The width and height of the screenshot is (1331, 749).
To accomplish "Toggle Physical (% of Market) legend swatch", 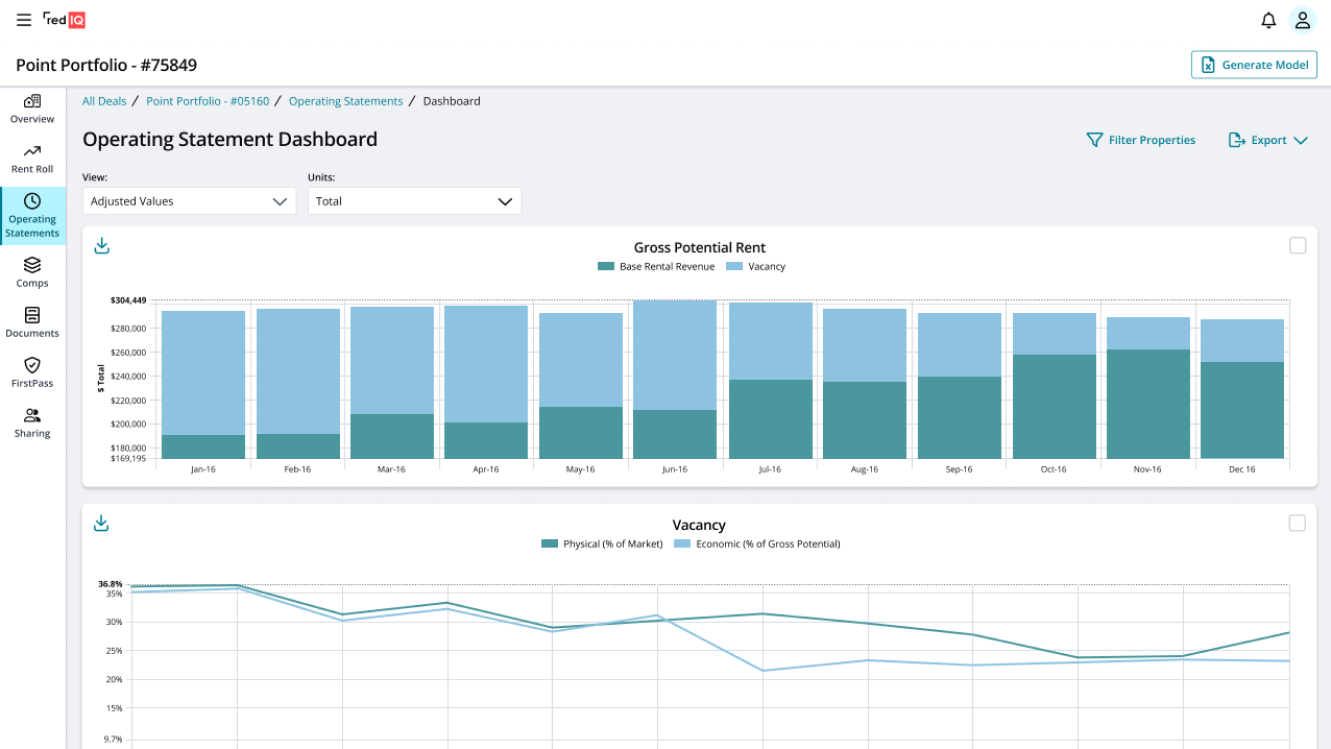I will [x=549, y=544].
